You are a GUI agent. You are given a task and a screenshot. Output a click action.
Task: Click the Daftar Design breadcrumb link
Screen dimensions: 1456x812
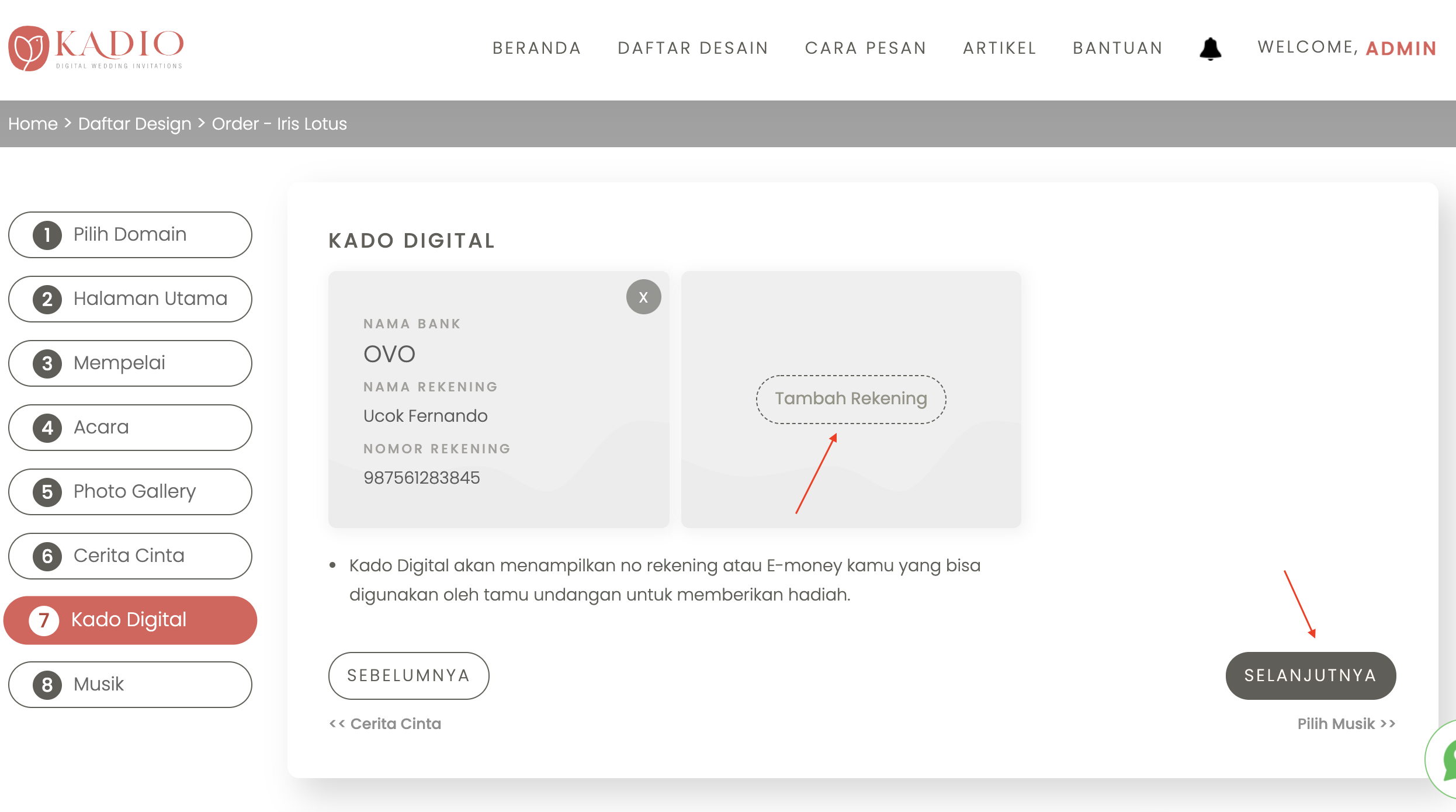coord(134,124)
